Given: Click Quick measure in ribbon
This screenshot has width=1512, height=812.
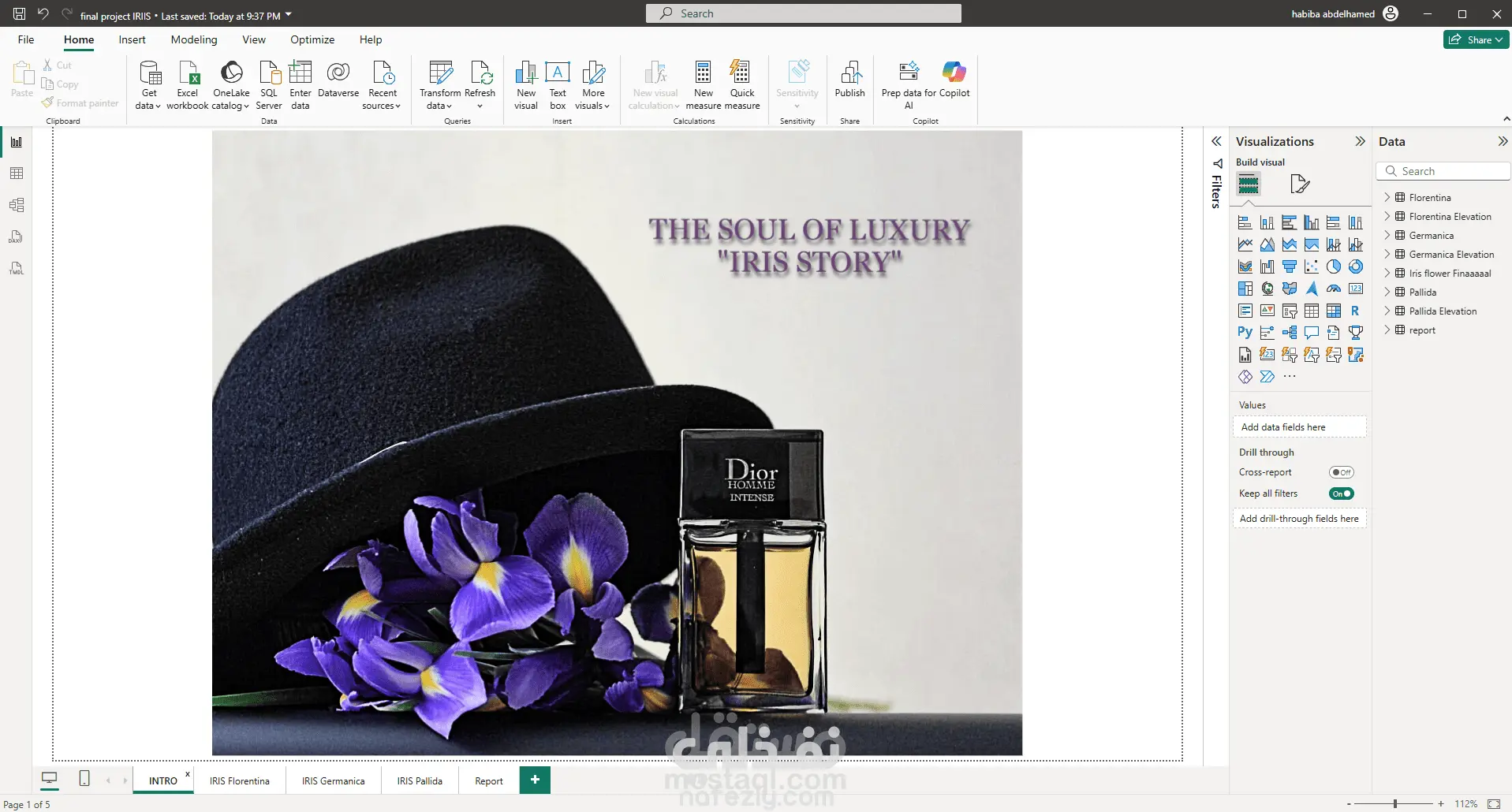Looking at the screenshot, I should click(741, 85).
